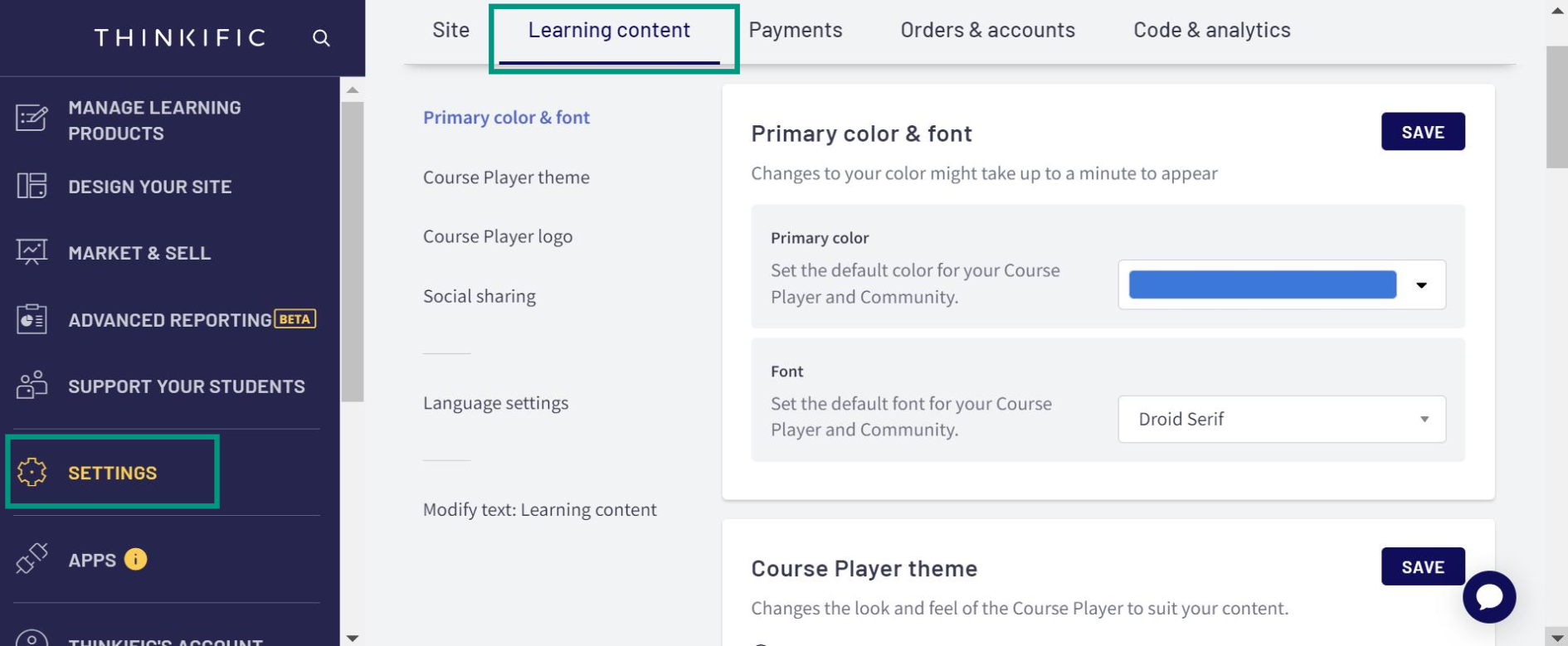Viewport: 1568px width, 646px height.
Task: Expand the Primary color dropdown arrow
Action: click(1421, 285)
